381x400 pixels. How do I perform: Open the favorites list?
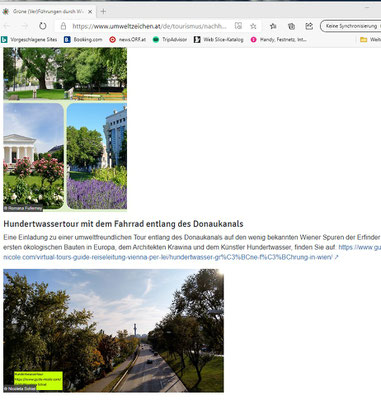tap(273, 26)
